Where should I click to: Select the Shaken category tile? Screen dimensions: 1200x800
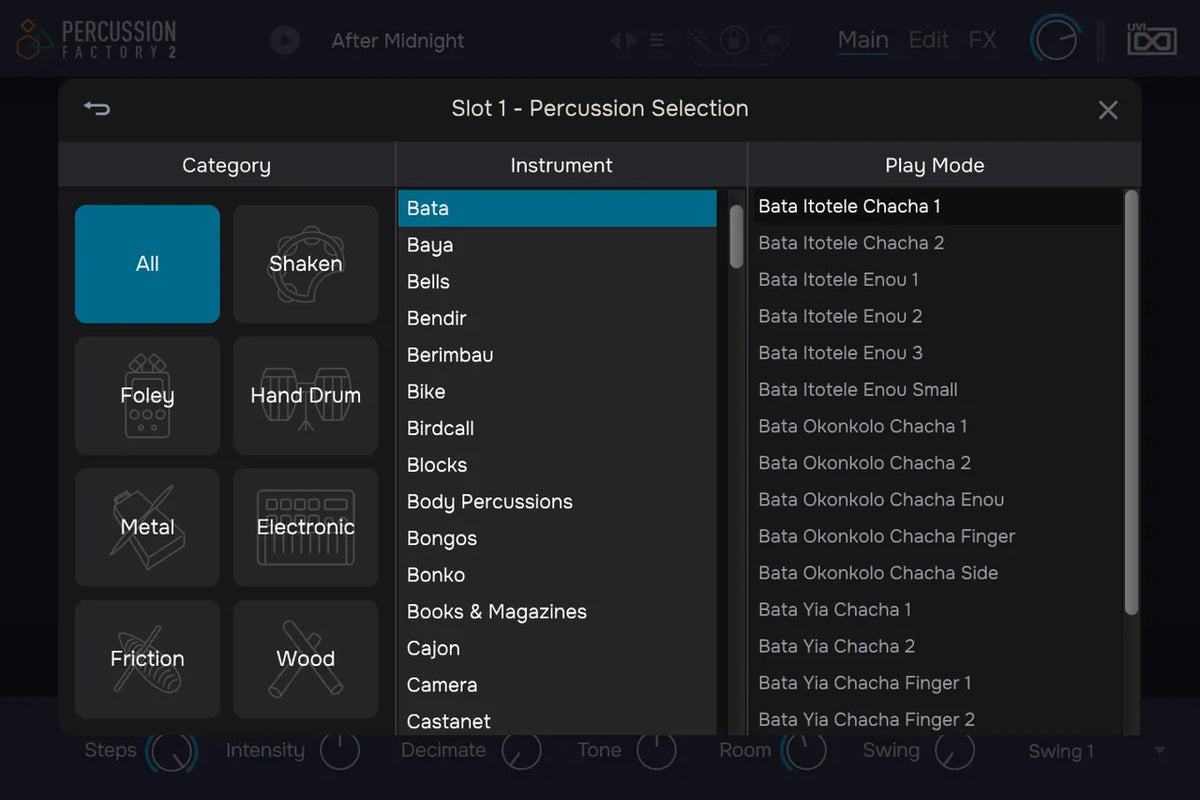coord(306,264)
